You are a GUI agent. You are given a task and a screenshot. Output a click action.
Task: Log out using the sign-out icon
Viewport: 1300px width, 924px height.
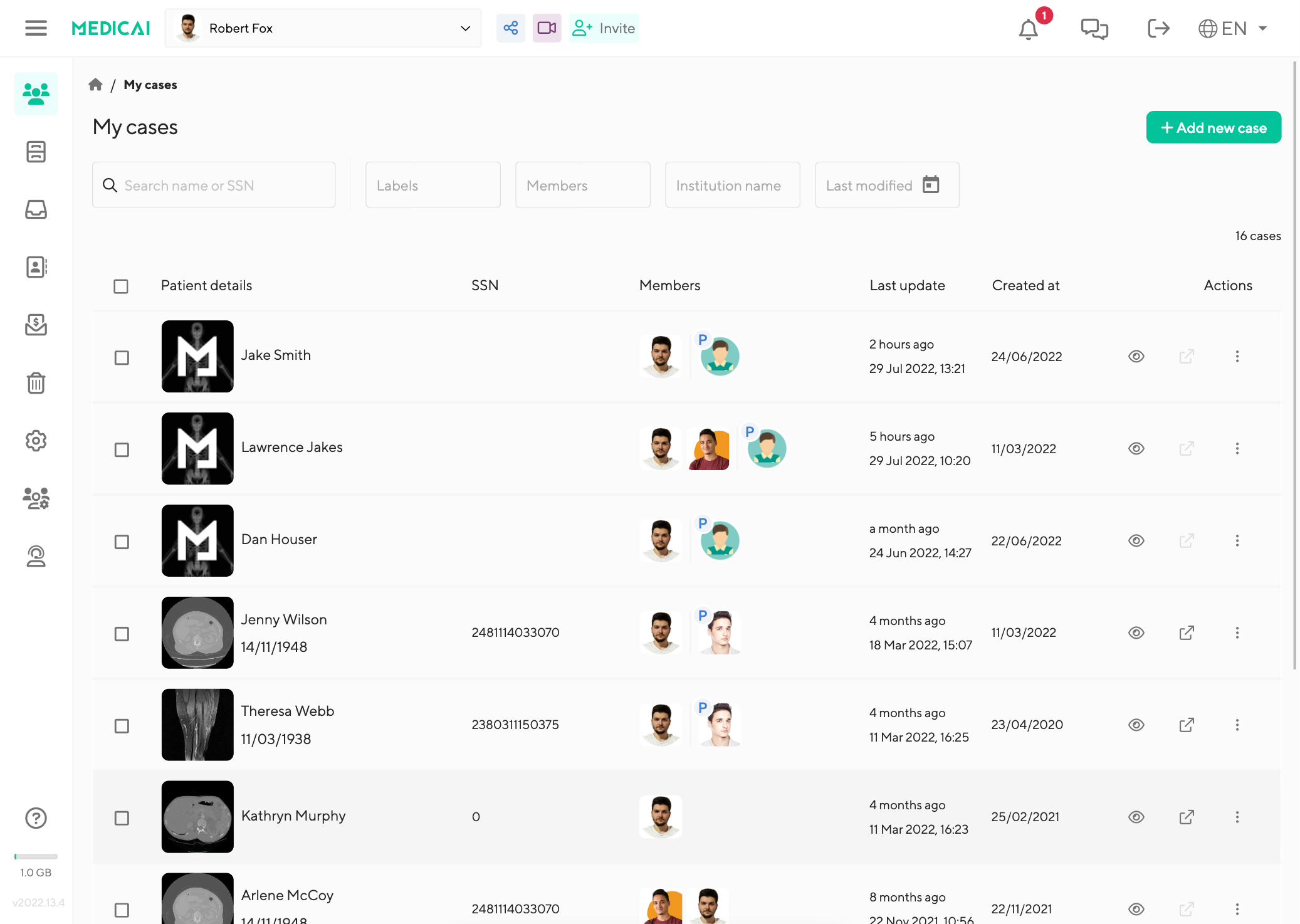click(1158, 28)
